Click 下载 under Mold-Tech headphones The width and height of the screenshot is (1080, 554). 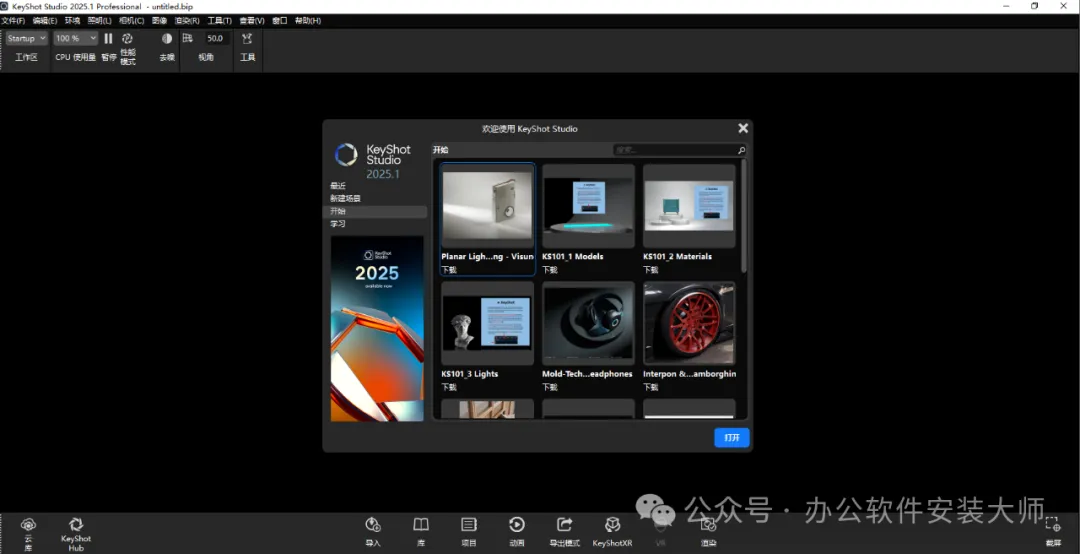(550, 387)
